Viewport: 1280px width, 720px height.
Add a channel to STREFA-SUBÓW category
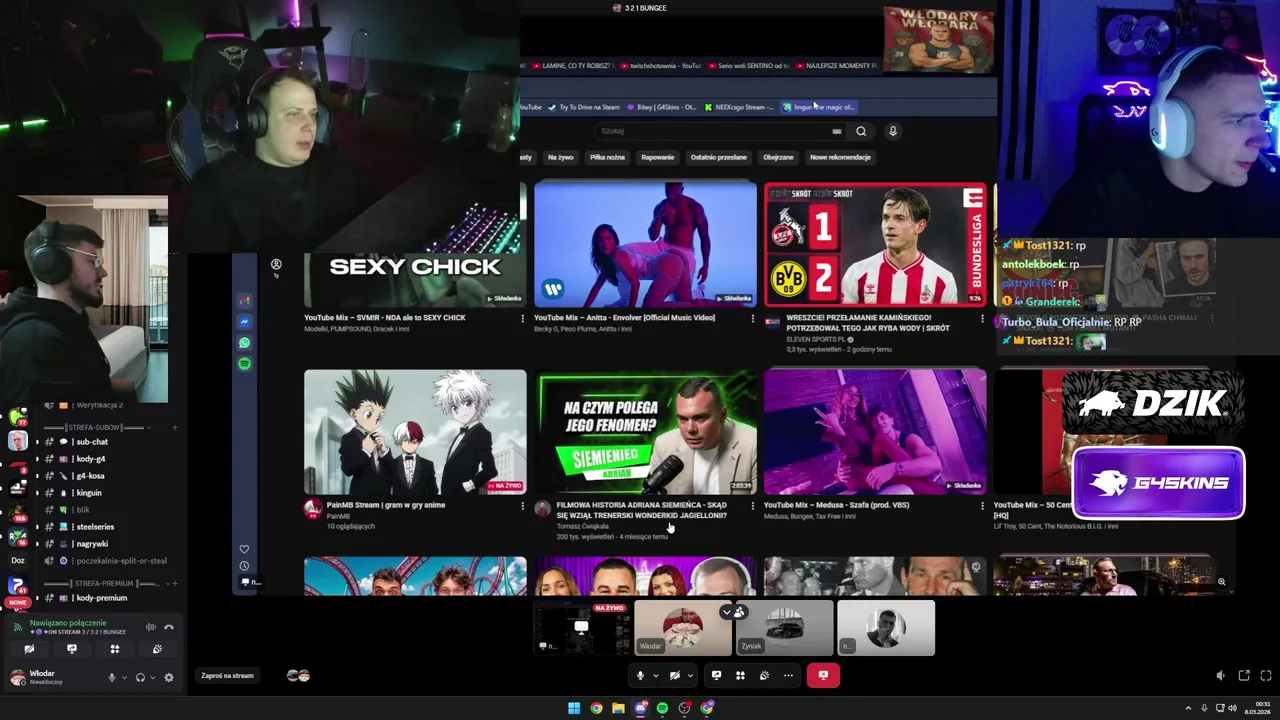[x=175, y=427]
